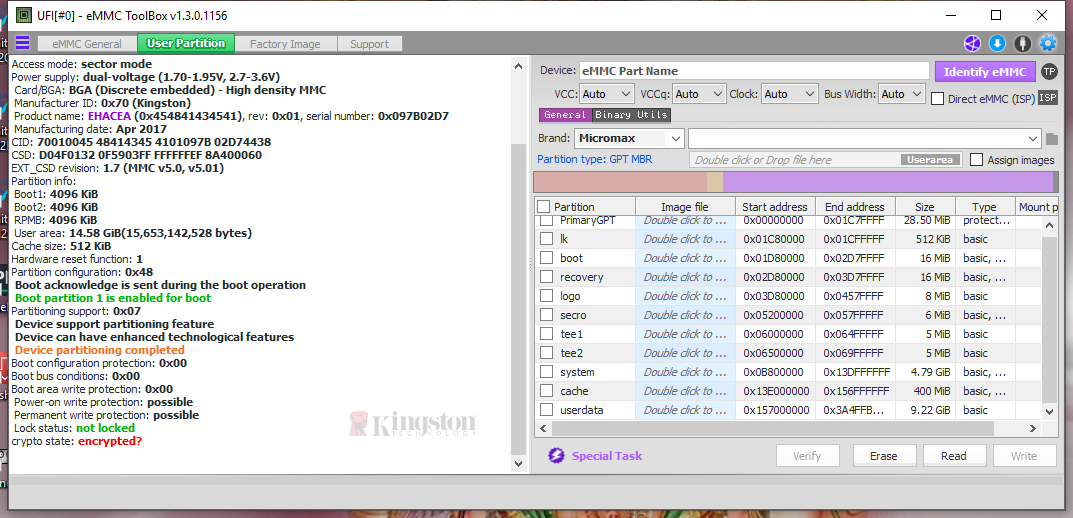Click the End address column header
This screenshot has height=518, width=1073.
click(x=855, y=207)
